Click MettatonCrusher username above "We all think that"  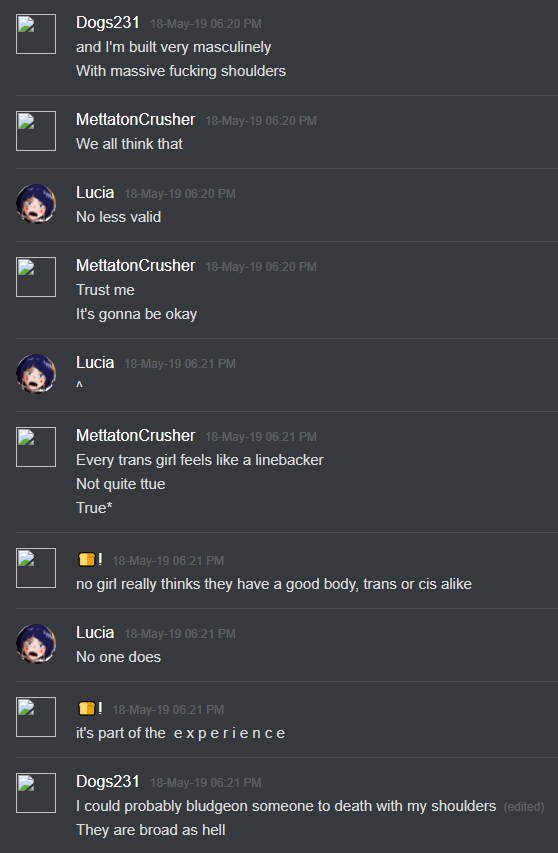(135, 120)
